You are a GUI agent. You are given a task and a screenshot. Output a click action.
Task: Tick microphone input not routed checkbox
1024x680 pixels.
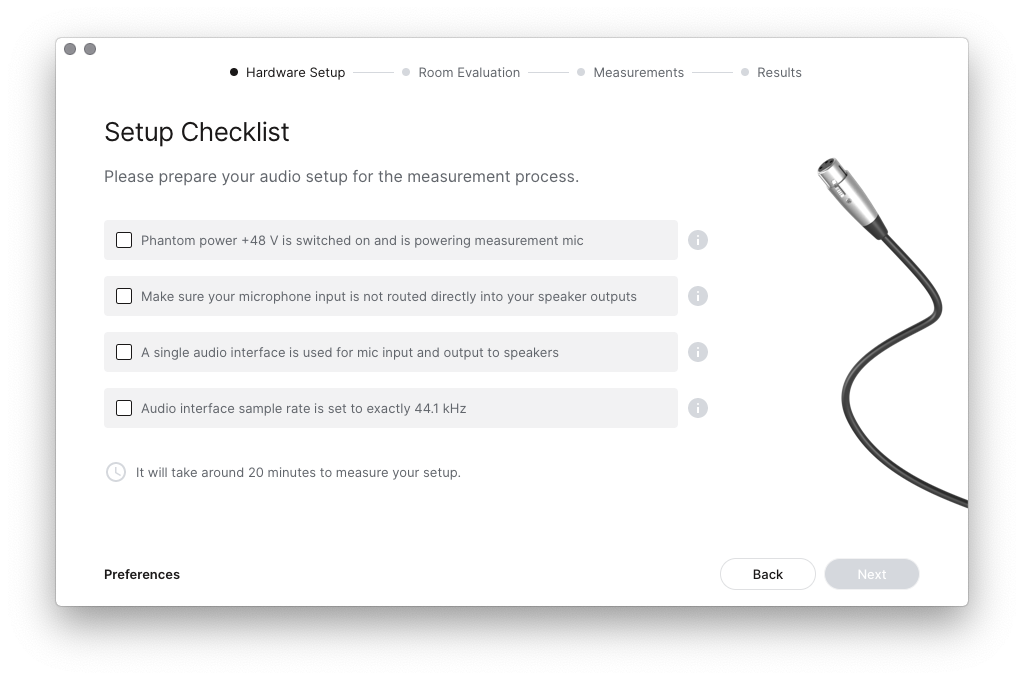[x=124, y=297]
